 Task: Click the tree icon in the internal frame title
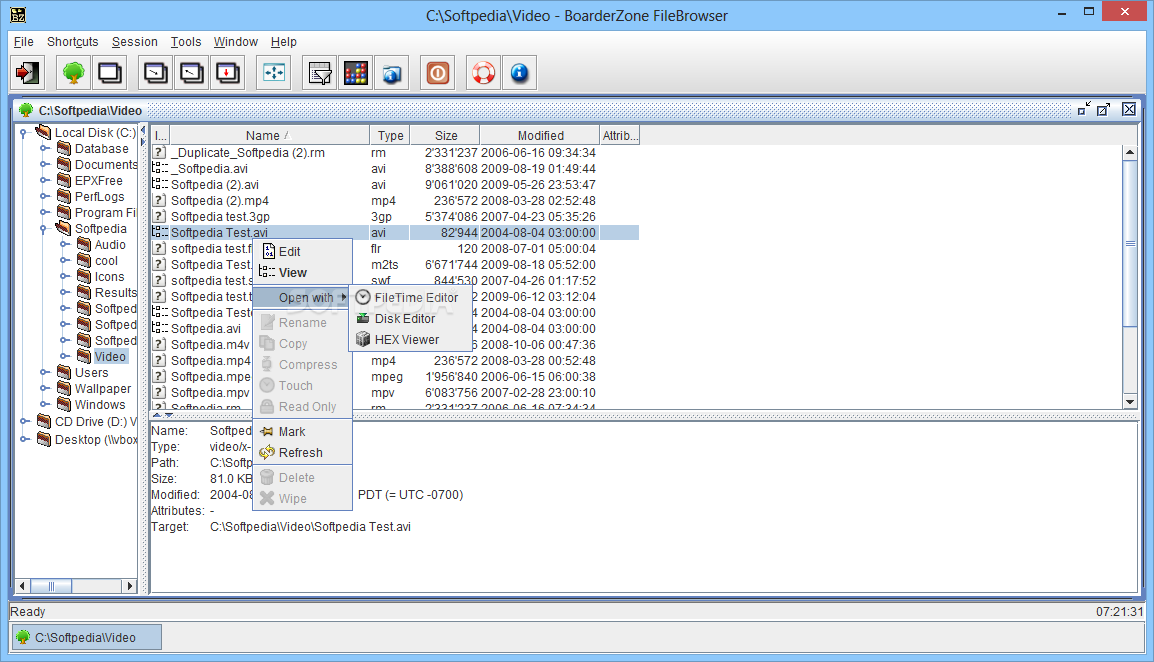[26, 110]
